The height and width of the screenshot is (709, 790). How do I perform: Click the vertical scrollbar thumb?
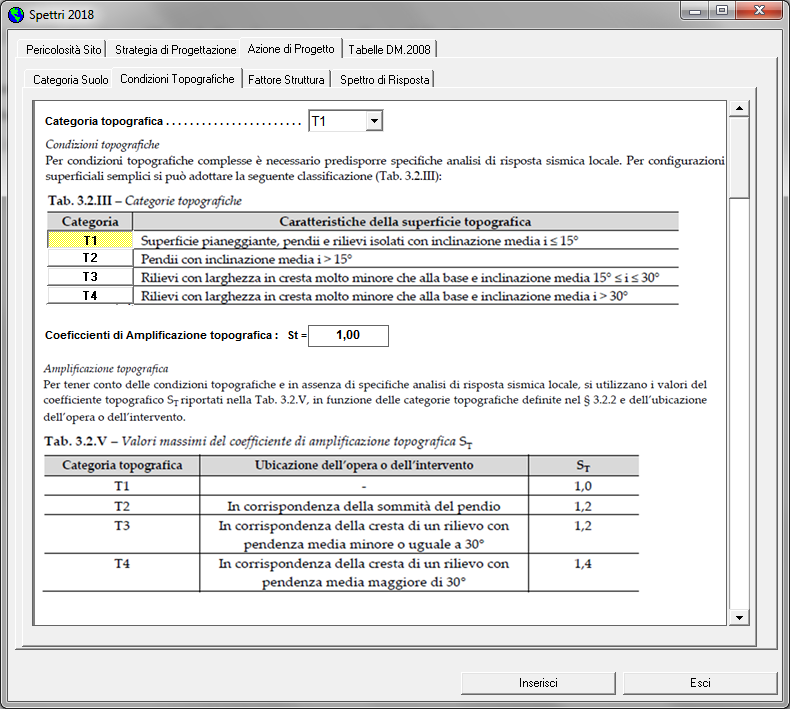pos(739,158)
